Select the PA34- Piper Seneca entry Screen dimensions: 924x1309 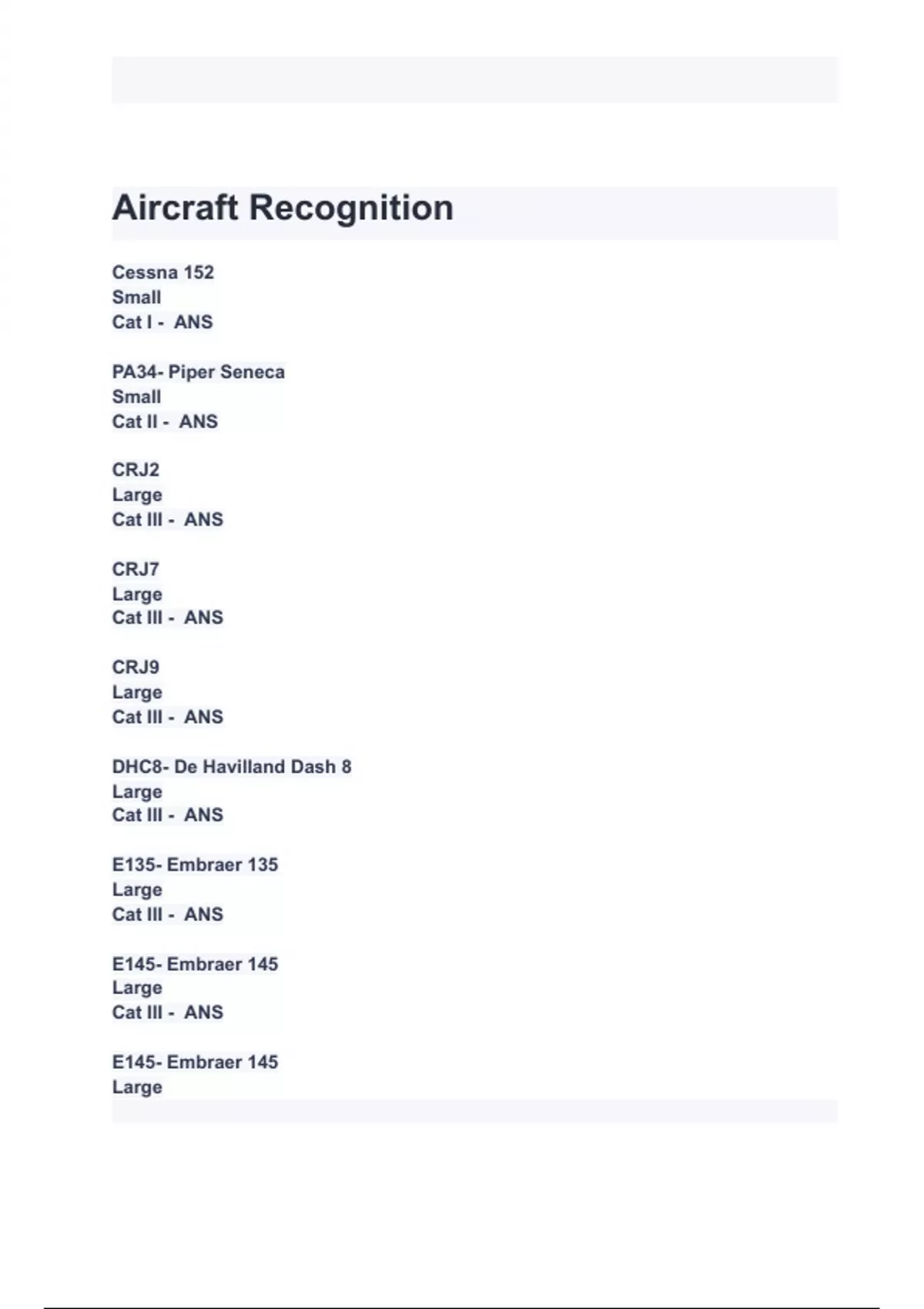click(198, 372)
